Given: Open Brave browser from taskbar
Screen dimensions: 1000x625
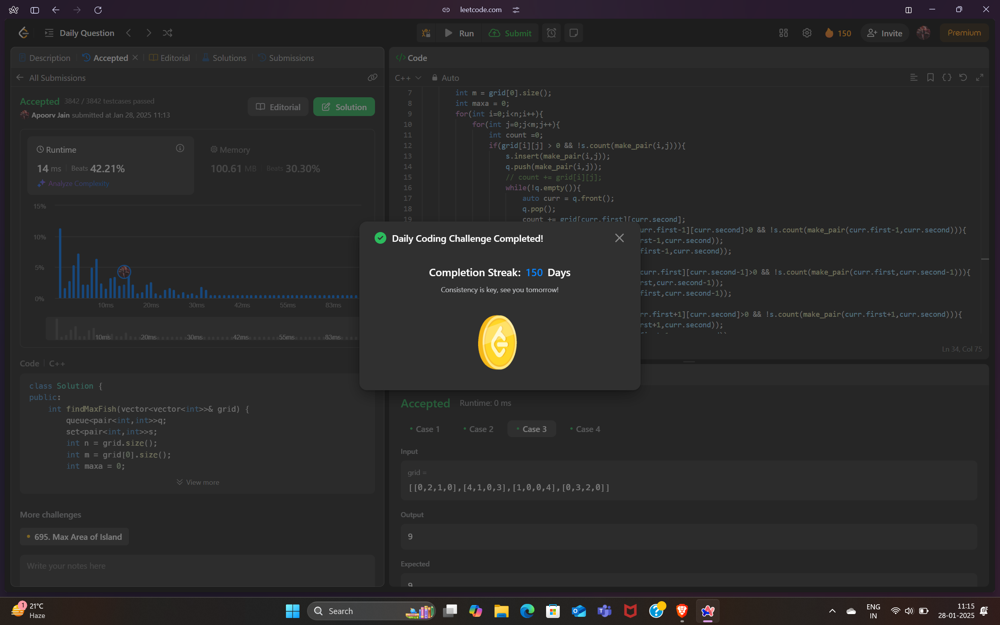Looking at the screenshot, I should click(x=682, y=611).
